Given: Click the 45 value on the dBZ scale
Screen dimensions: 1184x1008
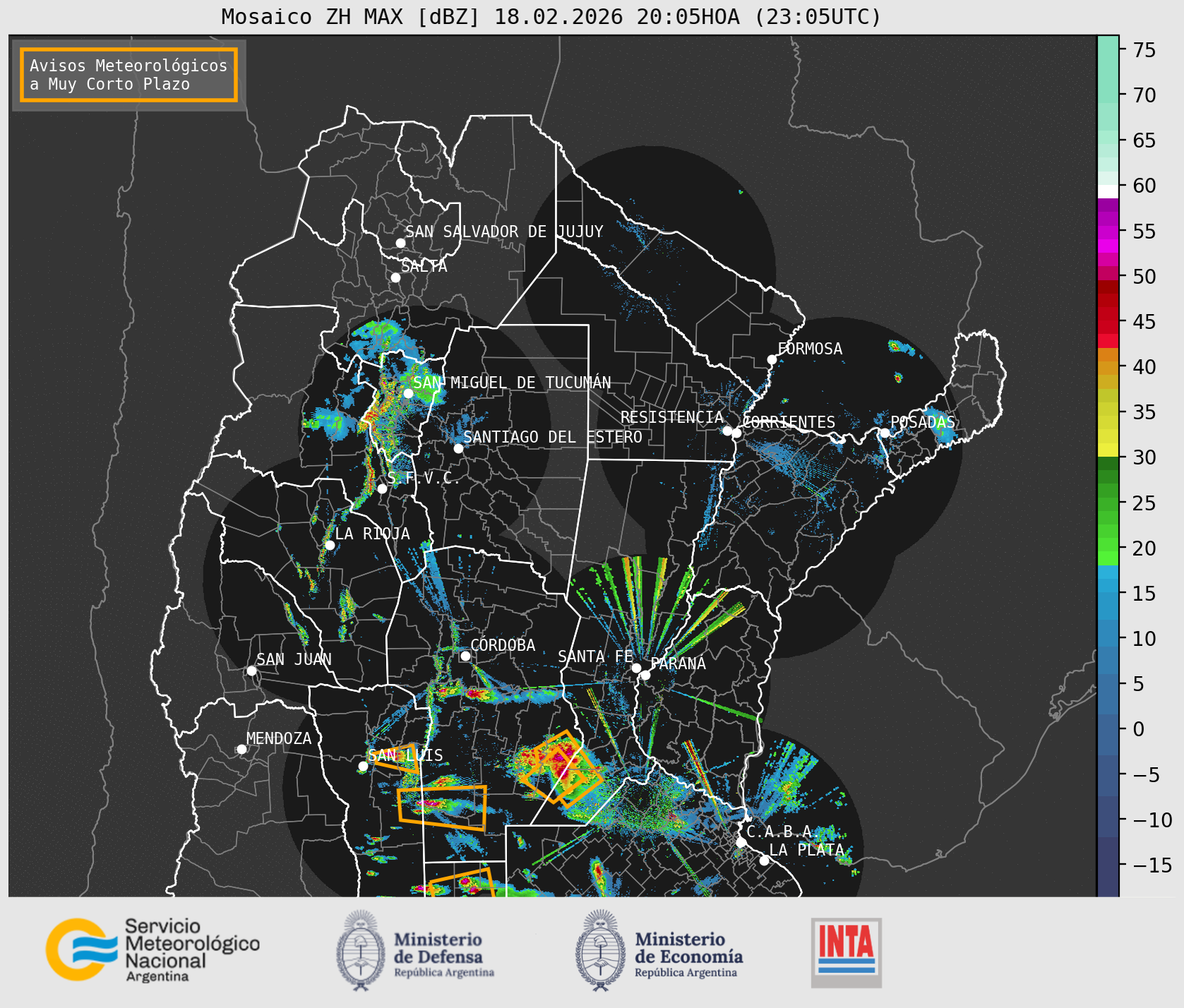Looking at the screenshot, I should point(1144,322).
